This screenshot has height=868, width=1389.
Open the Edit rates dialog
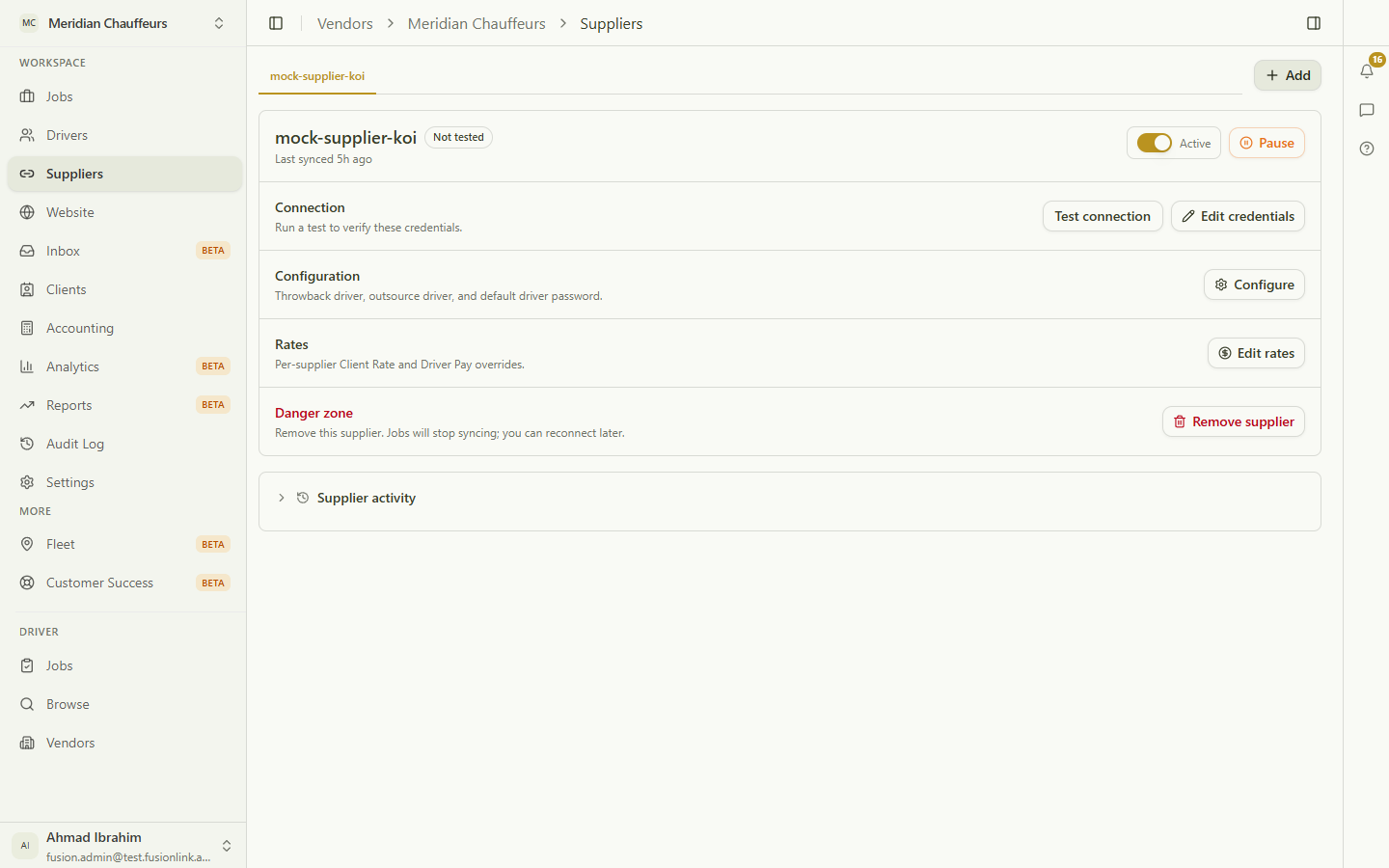point(1256,353)
